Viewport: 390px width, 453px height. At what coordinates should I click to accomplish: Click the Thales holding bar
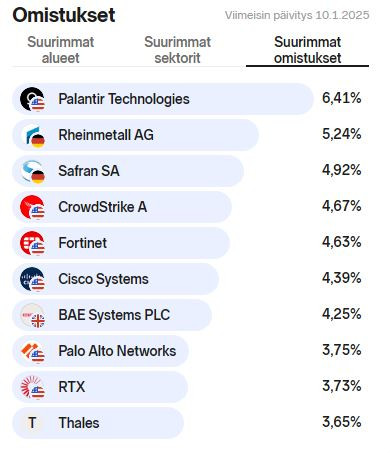click(x=98, y=423)
